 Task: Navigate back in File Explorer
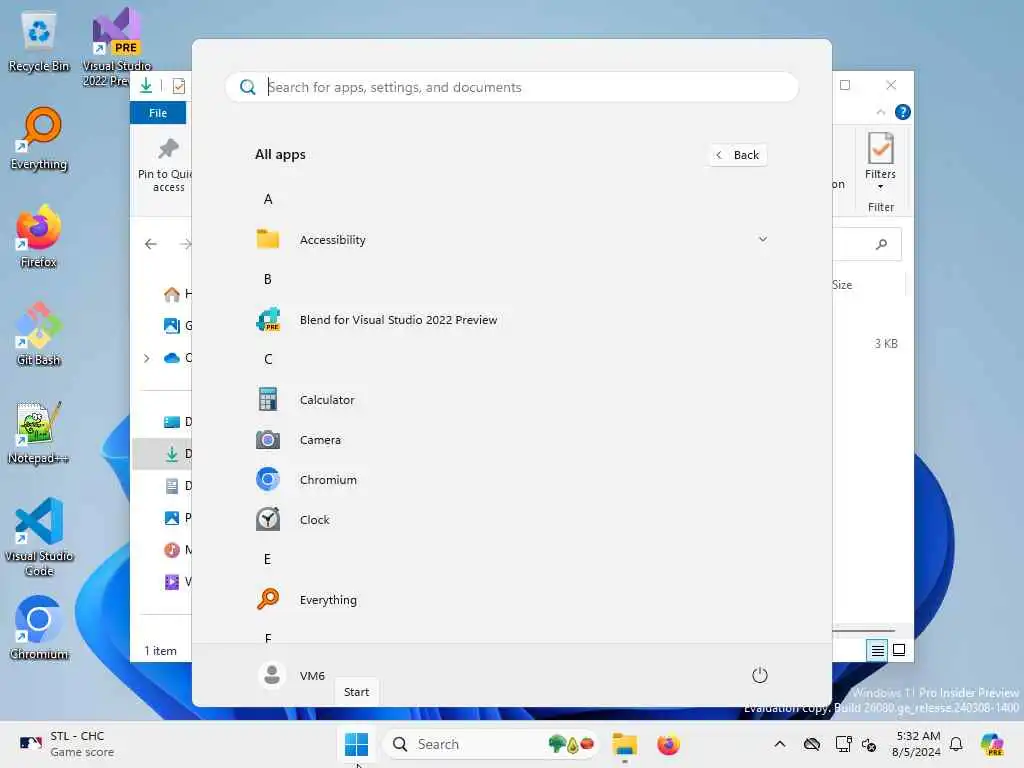[151, 244]
